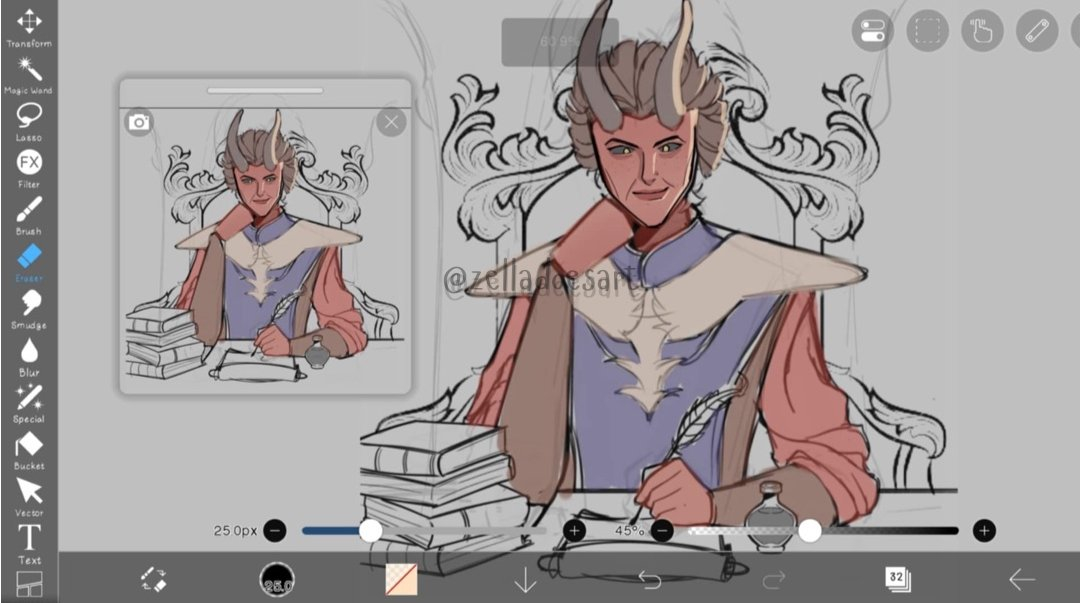The height and width of the screenshot is (603, 1080).
Task: Pick the Smudge tool
Action: coord(29,306)
